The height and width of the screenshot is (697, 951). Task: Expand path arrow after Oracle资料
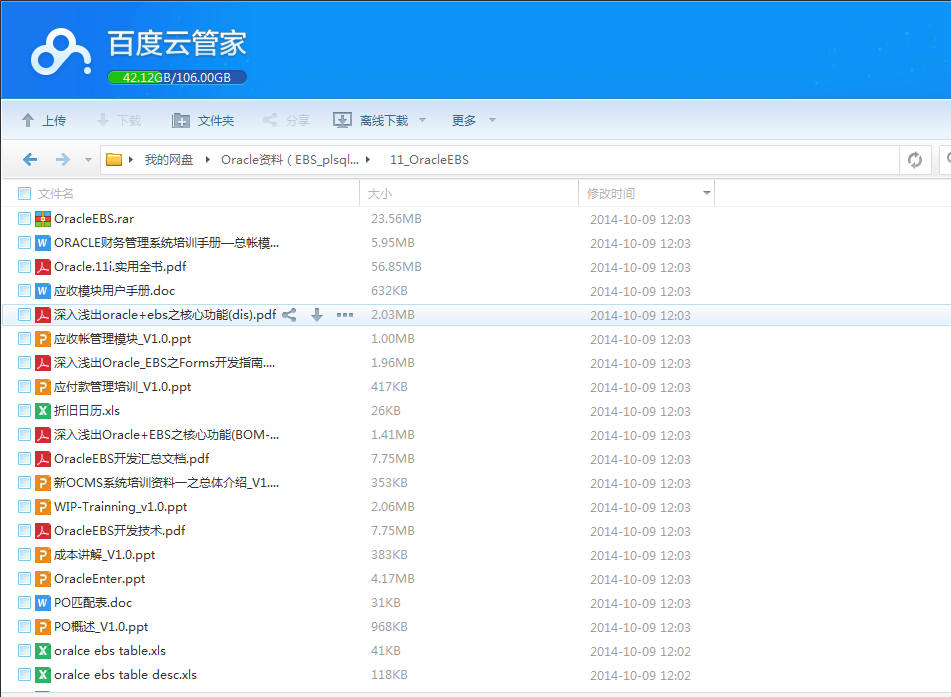click(368, 160)
